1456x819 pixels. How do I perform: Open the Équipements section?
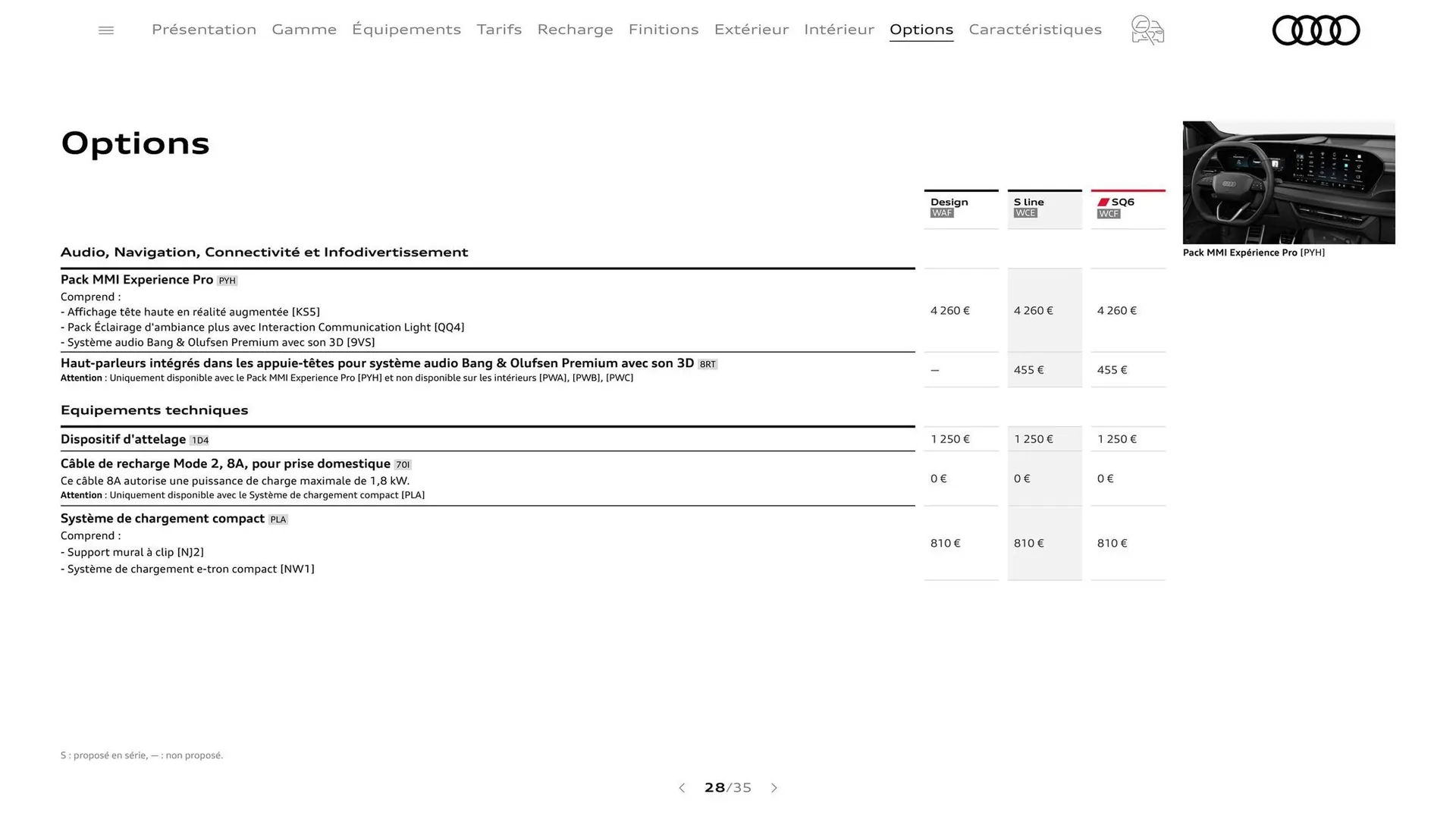click(x=406, y=30)
